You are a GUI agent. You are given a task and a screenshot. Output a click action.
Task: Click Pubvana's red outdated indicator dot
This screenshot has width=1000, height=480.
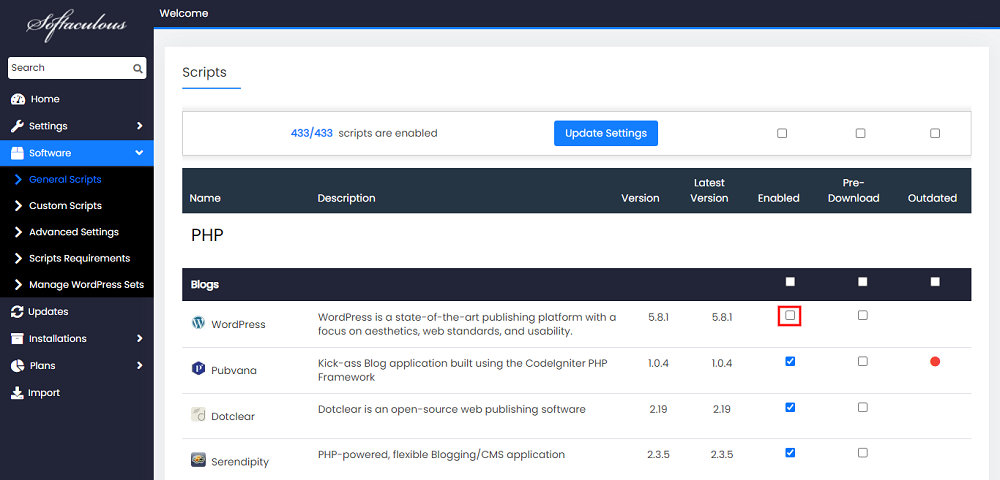point(935,361)
